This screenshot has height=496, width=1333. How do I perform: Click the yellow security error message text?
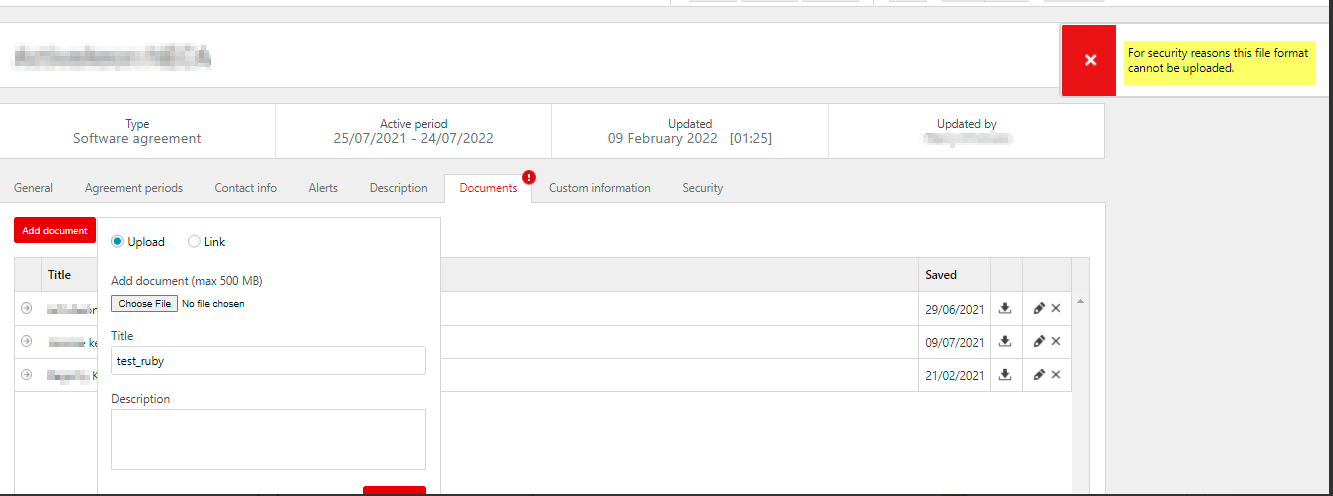[x=1218, y=61]
